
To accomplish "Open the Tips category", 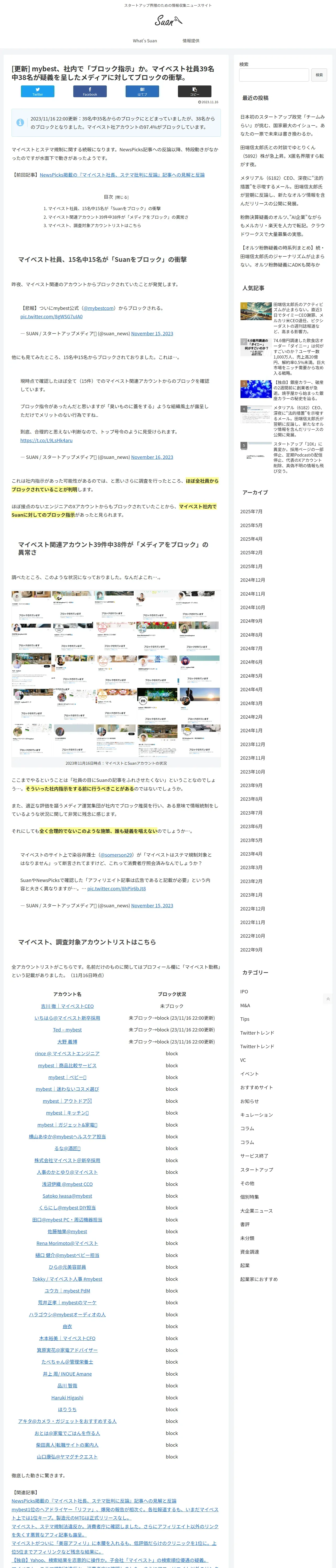I will tap(244, 1019).
